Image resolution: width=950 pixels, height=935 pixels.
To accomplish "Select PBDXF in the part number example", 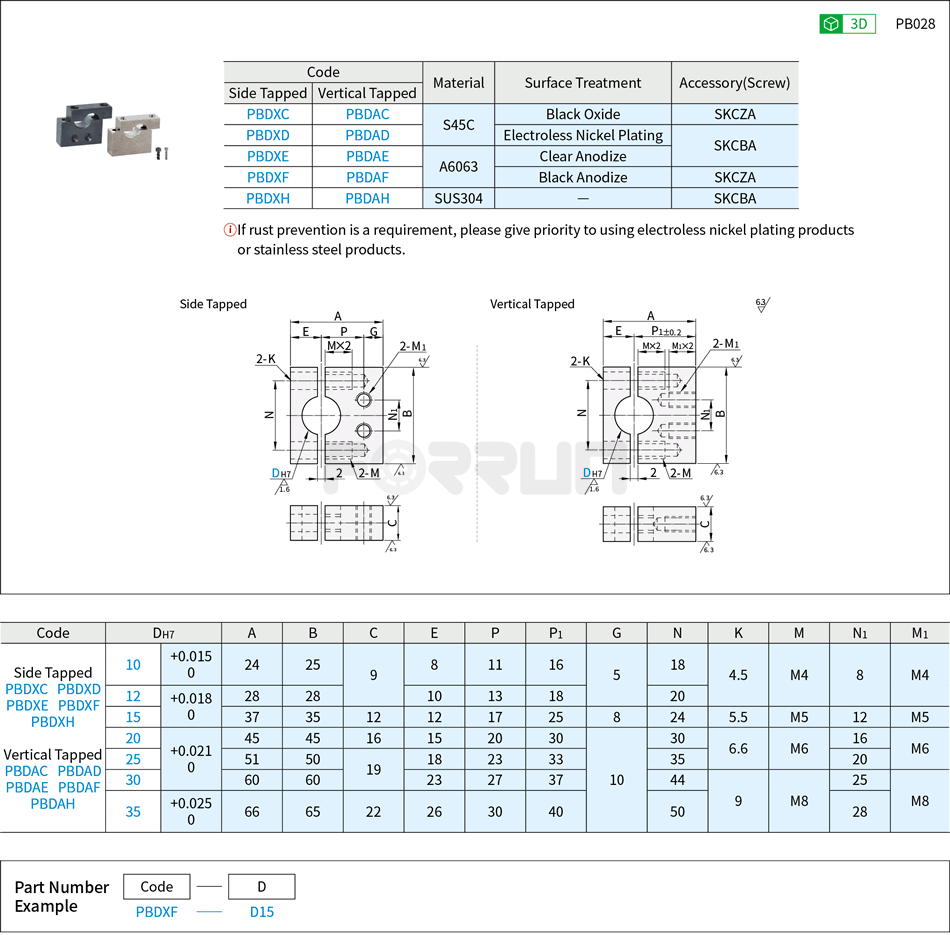I will 157,912.
